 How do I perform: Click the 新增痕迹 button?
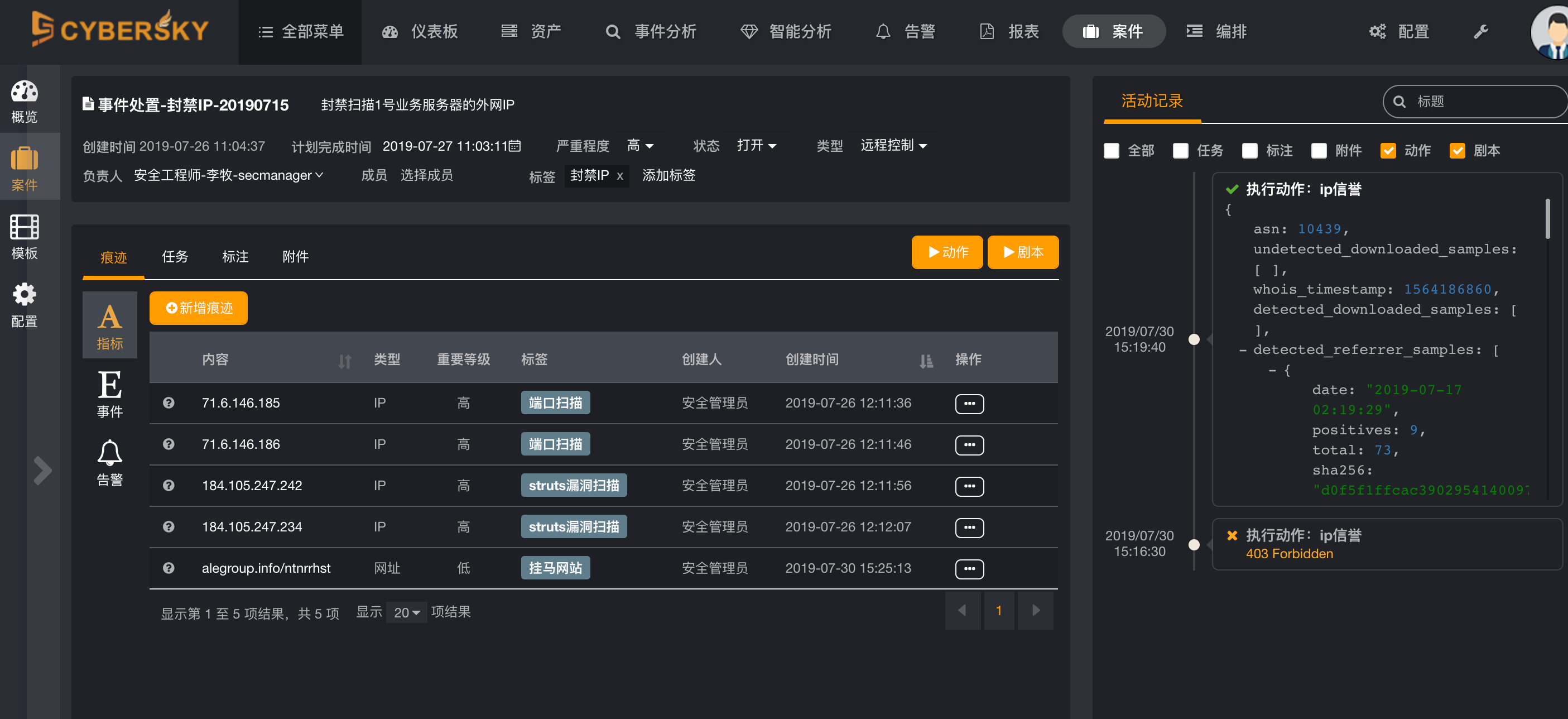pos(199,308)
